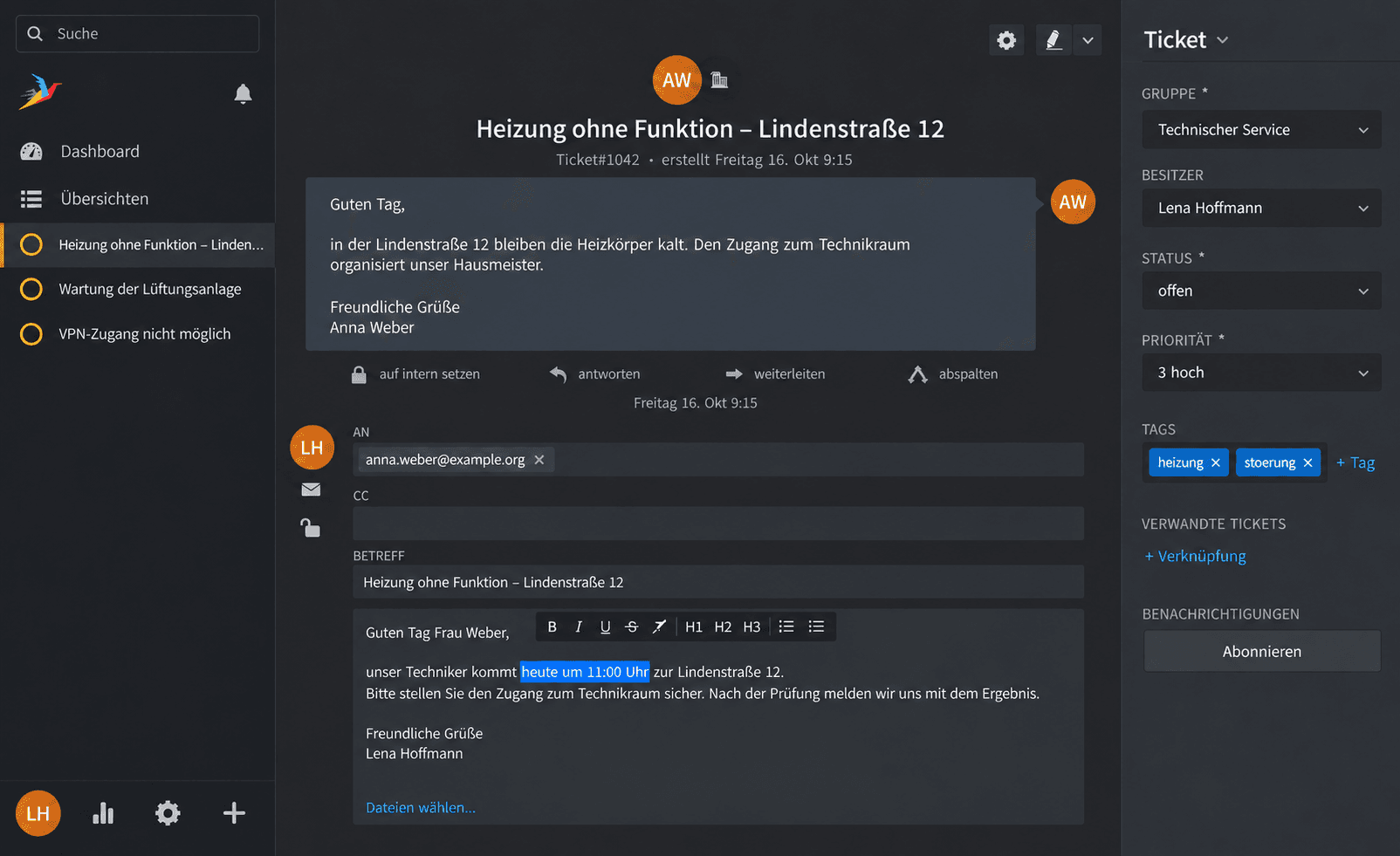This screenshot has width=1400, height=856.
Task: Open ticket settings gear at top
Action: (x=1006, y=40)
